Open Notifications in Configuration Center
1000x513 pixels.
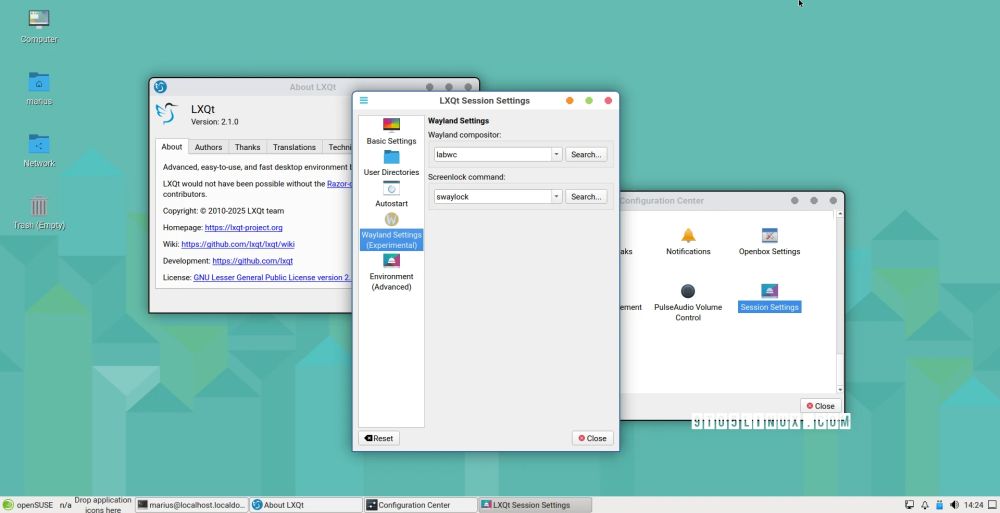688,242
